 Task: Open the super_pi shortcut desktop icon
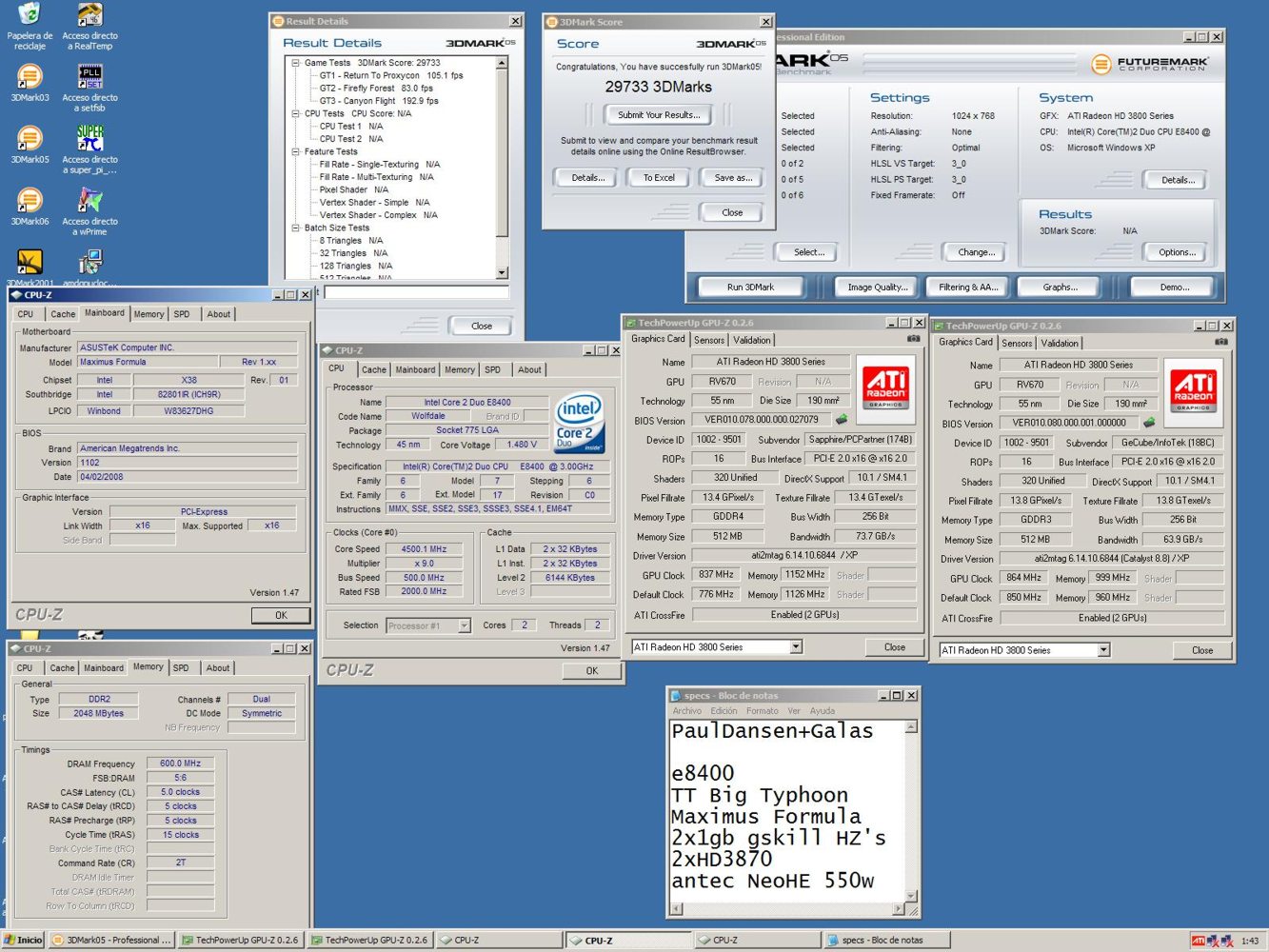[x=89, y=149]
